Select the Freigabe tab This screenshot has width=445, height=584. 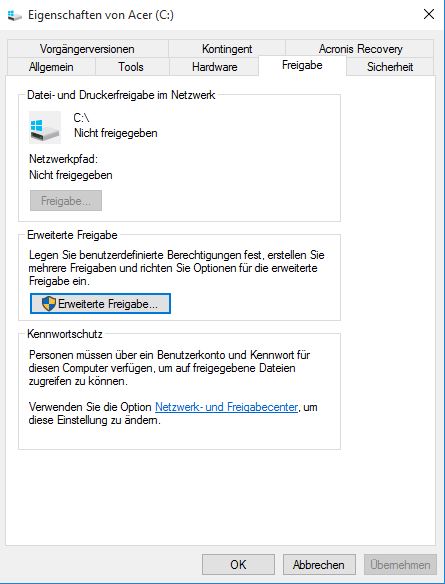302,66
